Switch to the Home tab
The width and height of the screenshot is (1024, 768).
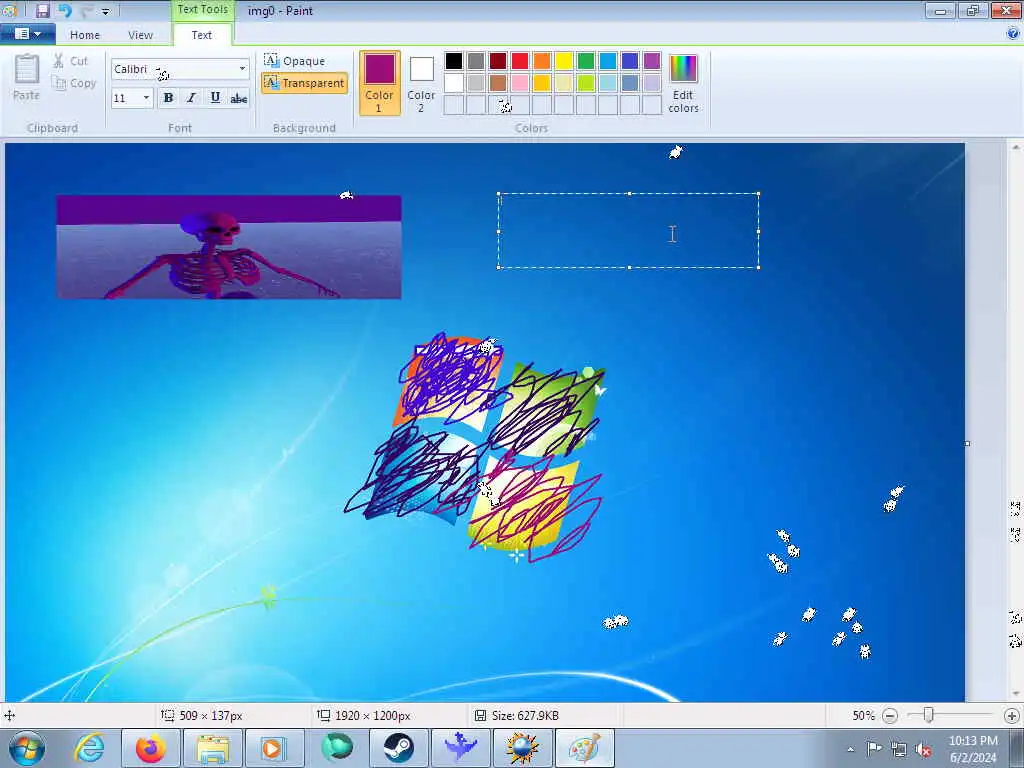coord(85,35)
